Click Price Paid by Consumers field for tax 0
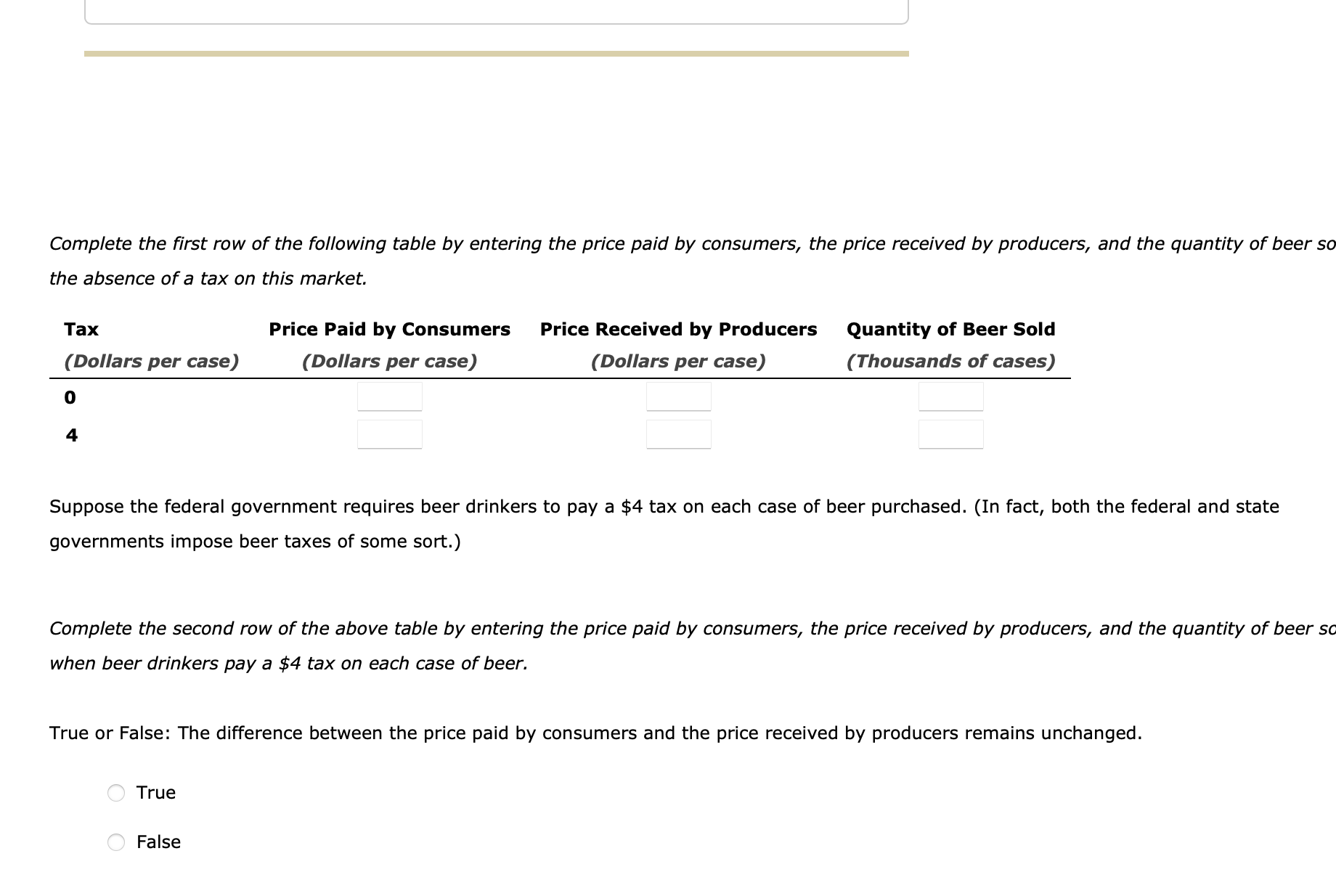1336x896 pixels. [389, 397]
